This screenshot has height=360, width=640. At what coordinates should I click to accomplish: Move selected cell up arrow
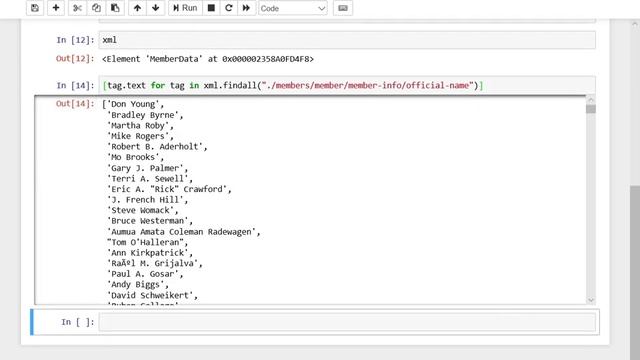[x=138, y=8]
